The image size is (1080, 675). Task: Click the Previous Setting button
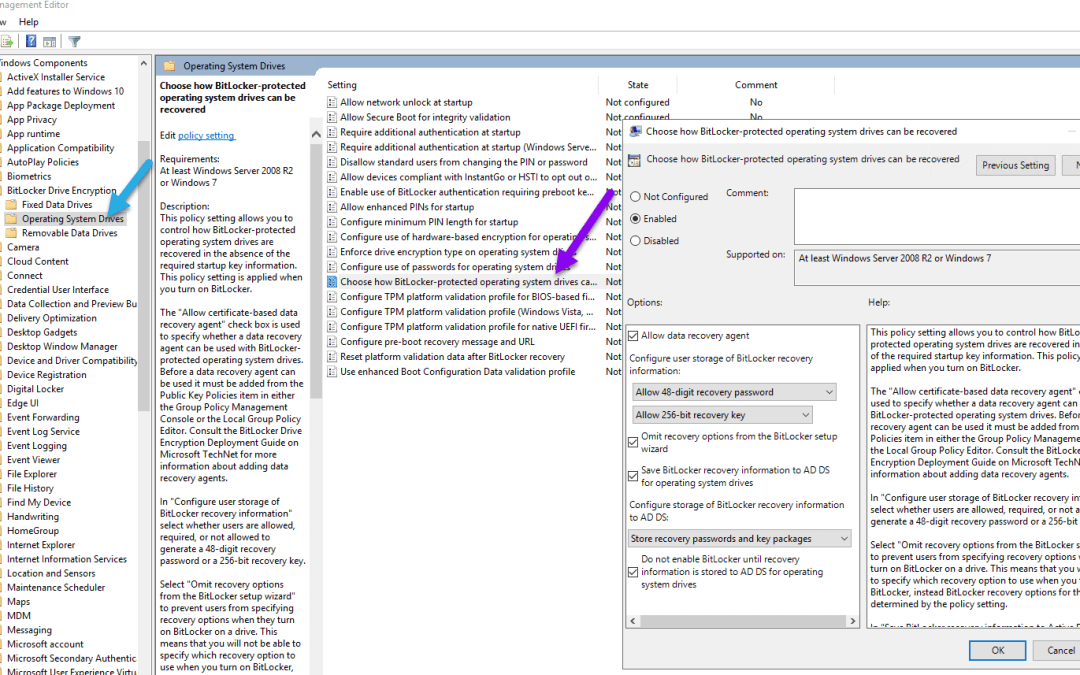point(1015,165)
